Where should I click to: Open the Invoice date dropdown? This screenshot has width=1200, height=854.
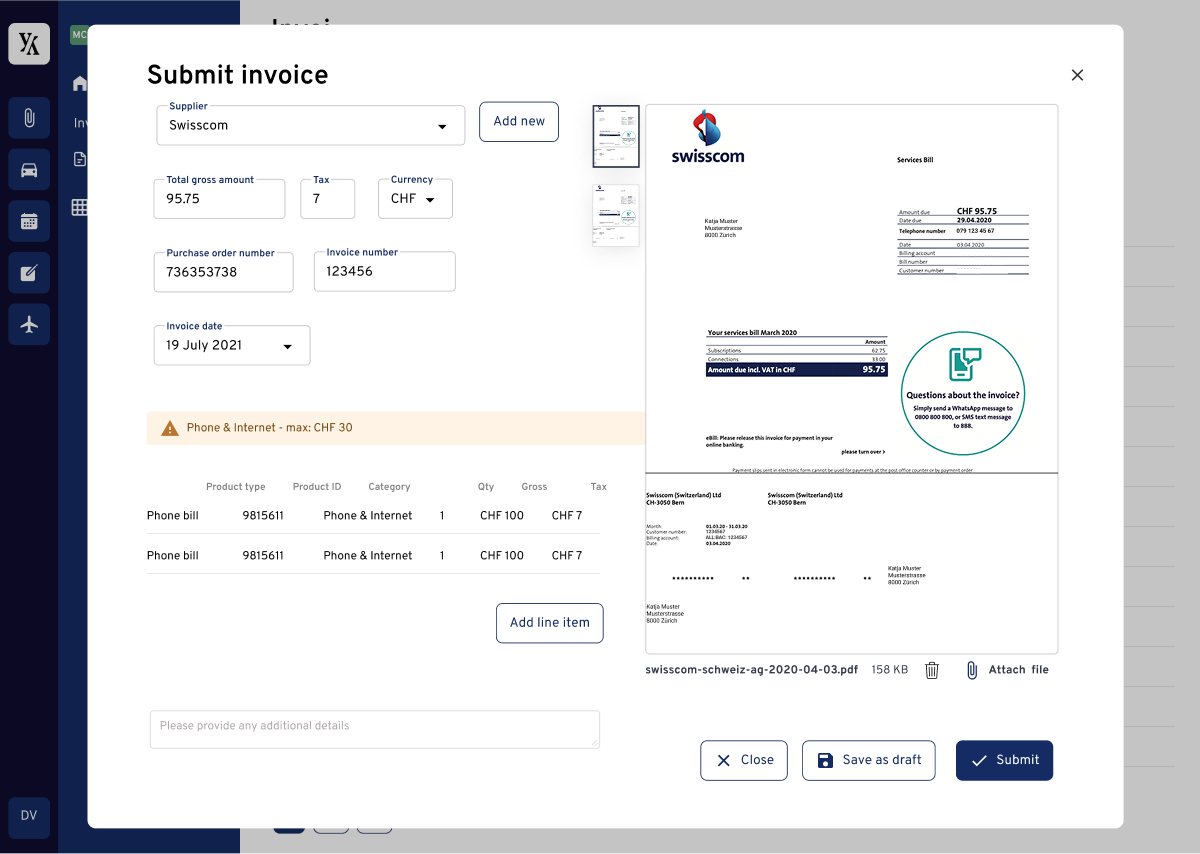click(231, 345)
